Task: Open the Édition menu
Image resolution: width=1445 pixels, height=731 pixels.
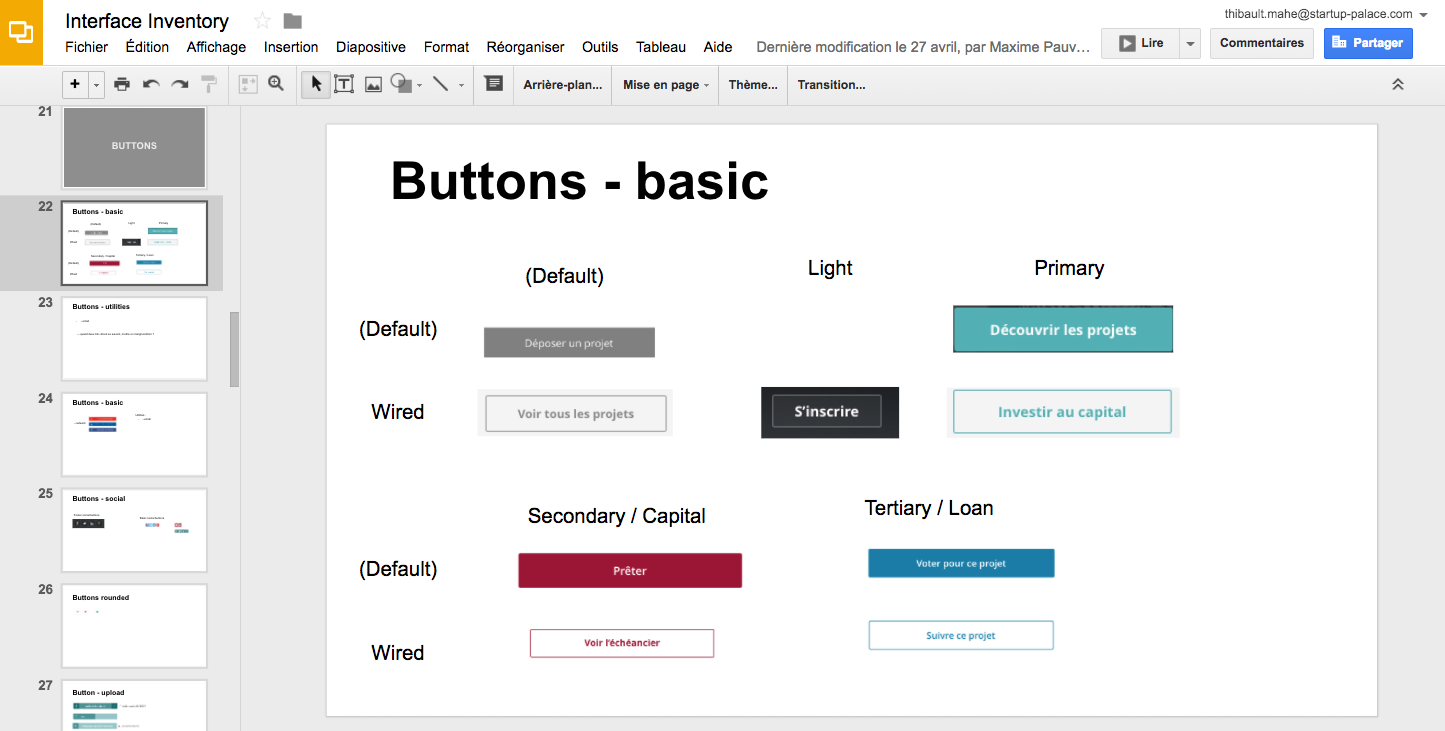Action: [x=147, y=47]
